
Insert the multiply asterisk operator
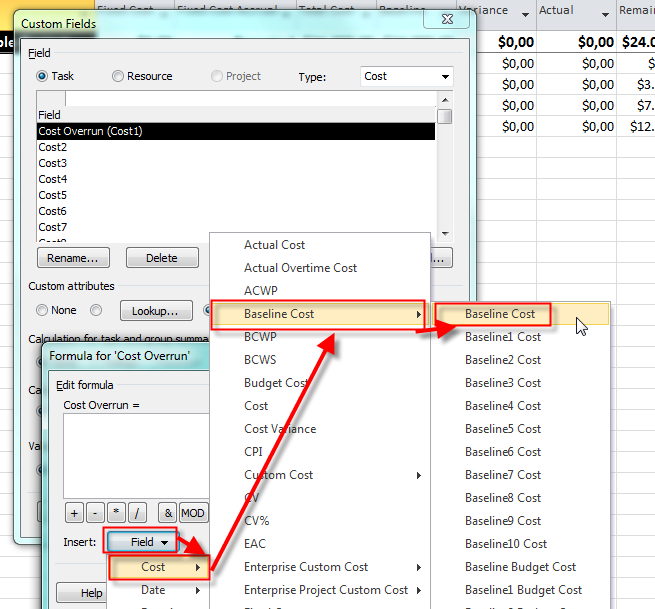[117, 513]
